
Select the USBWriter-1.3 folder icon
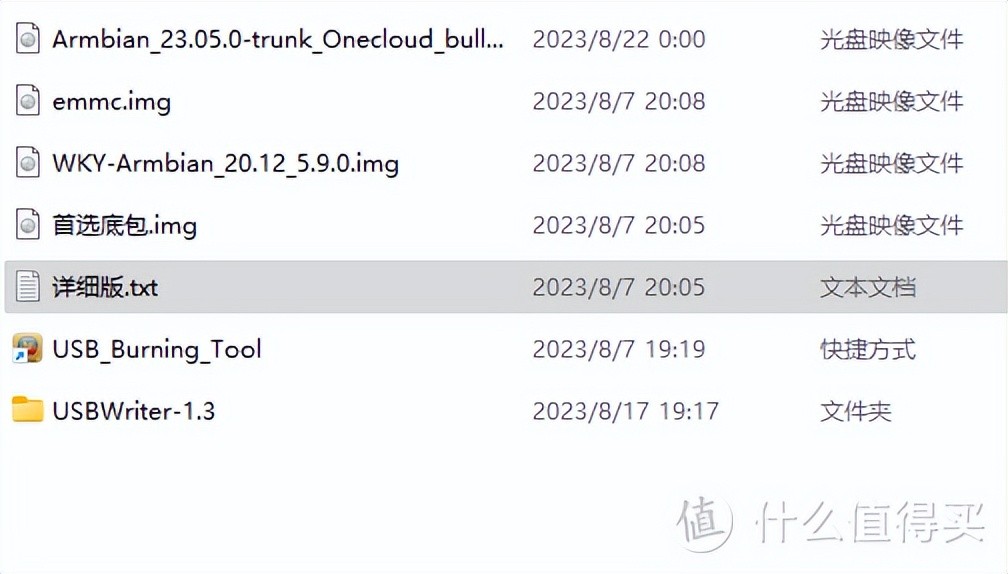[28, 409]
